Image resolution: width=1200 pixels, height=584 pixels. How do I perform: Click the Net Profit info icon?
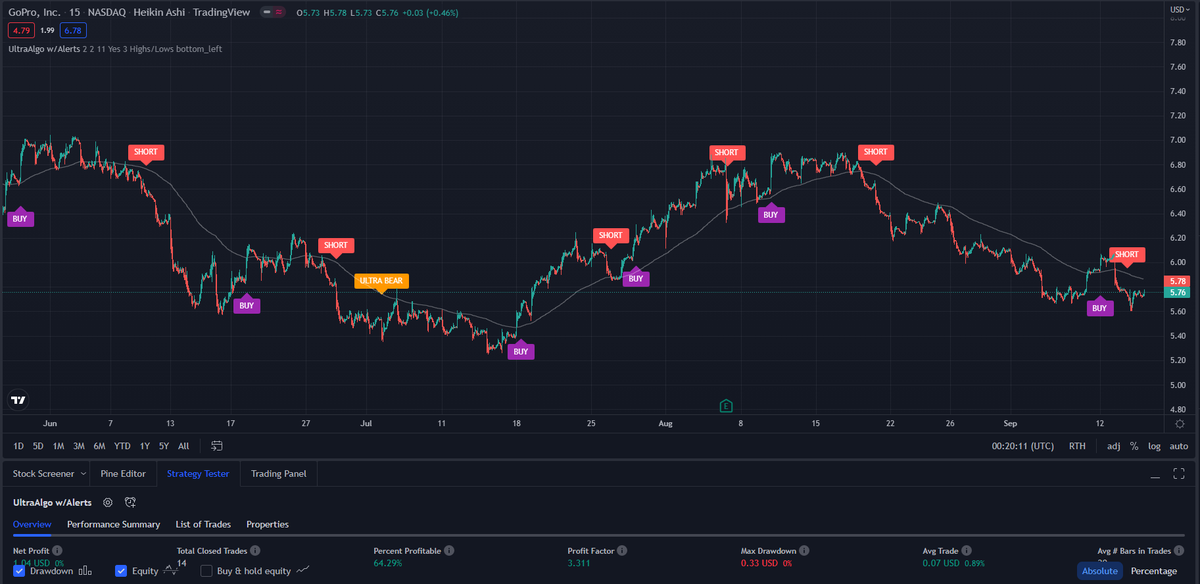[x=57, y=551]
